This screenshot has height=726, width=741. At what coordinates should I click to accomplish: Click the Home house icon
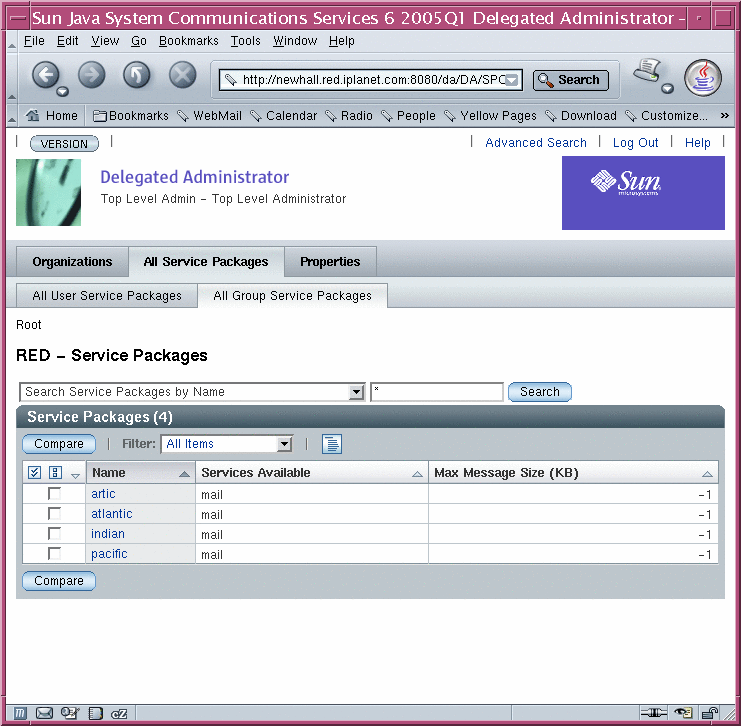click(33, 115)
